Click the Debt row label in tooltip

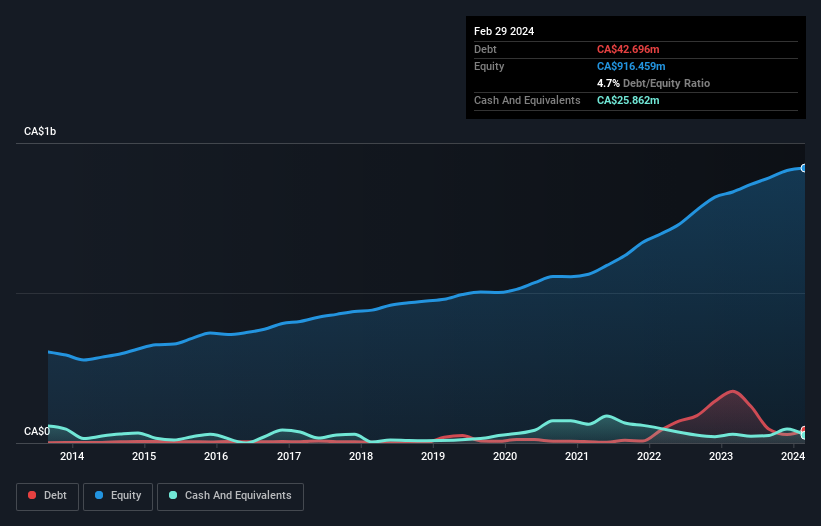click(485, 49)
